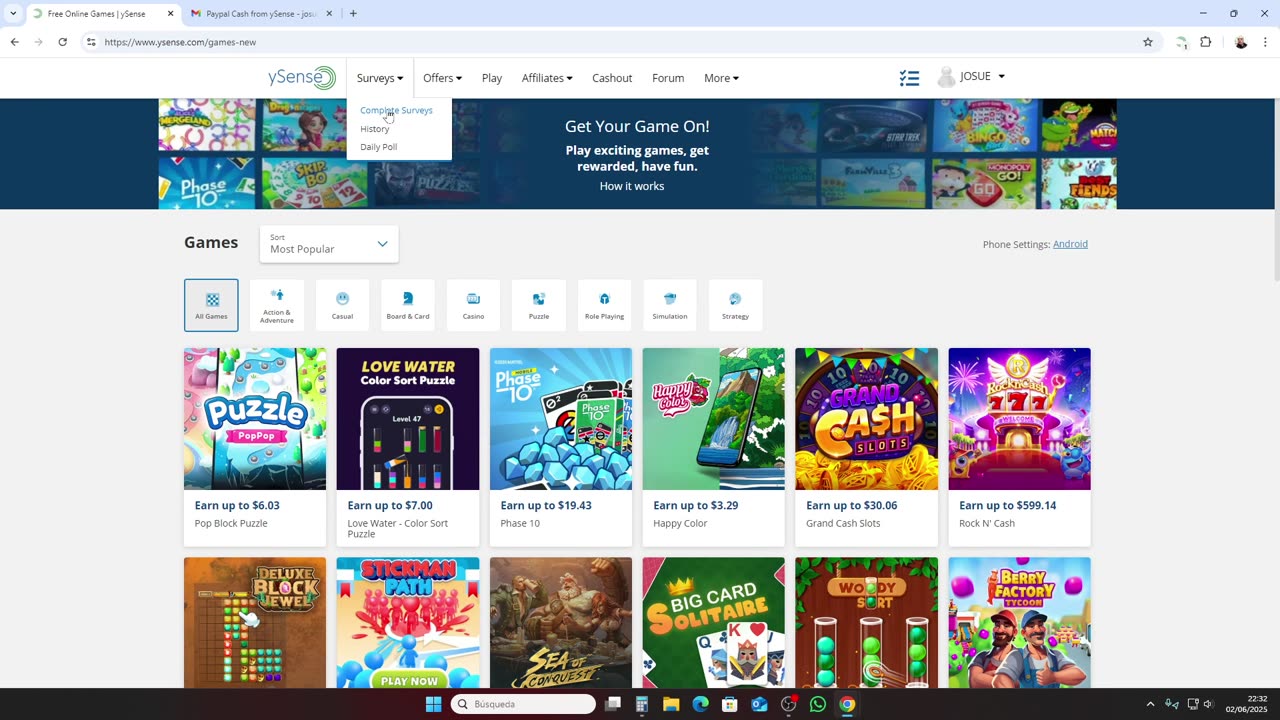This screenshot has height=720, width=1280.
Task: Open Happy Color game thumbnail
Action: click(714, 419)
